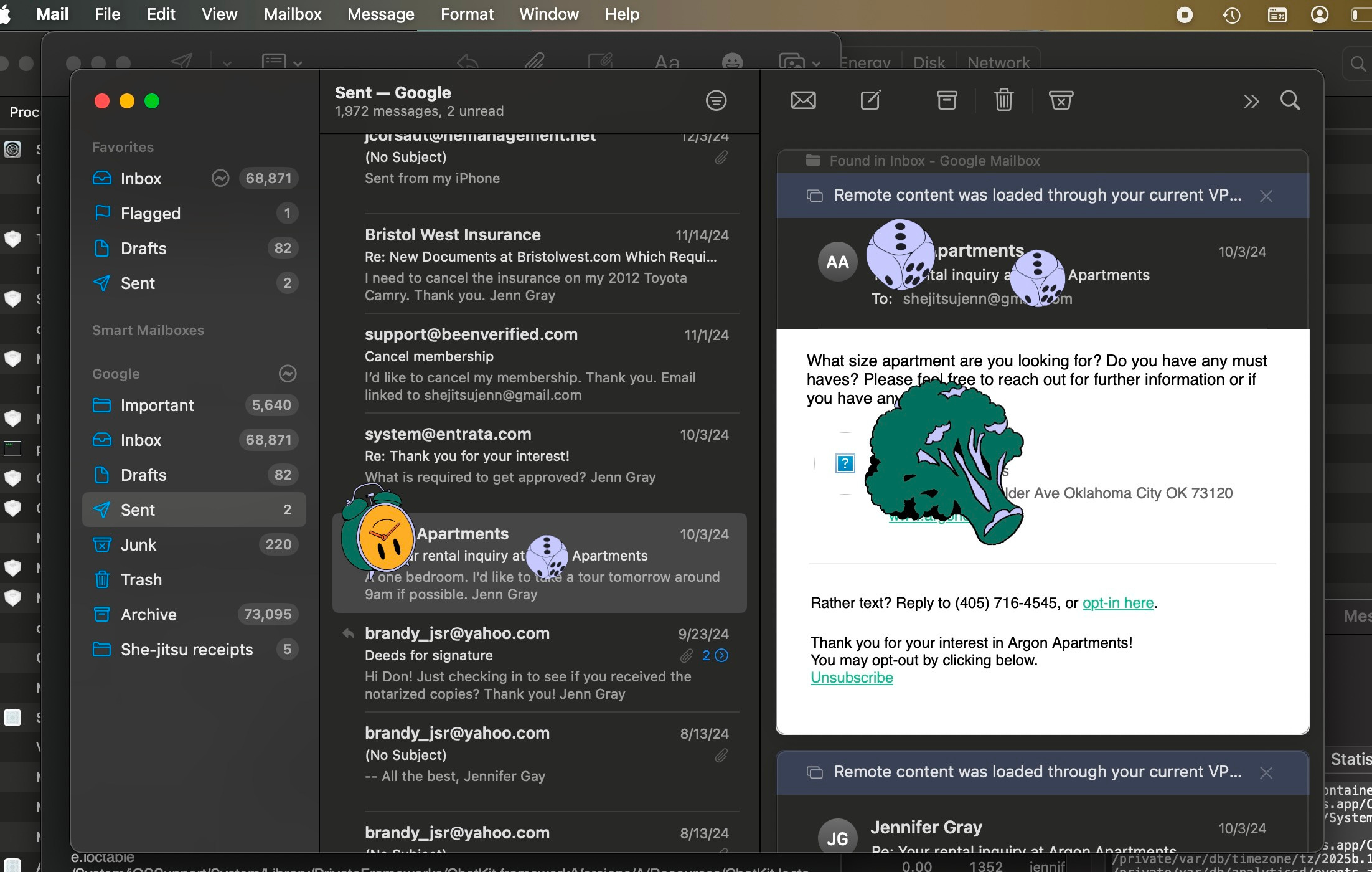Open the Format menu

pos(467,14)
